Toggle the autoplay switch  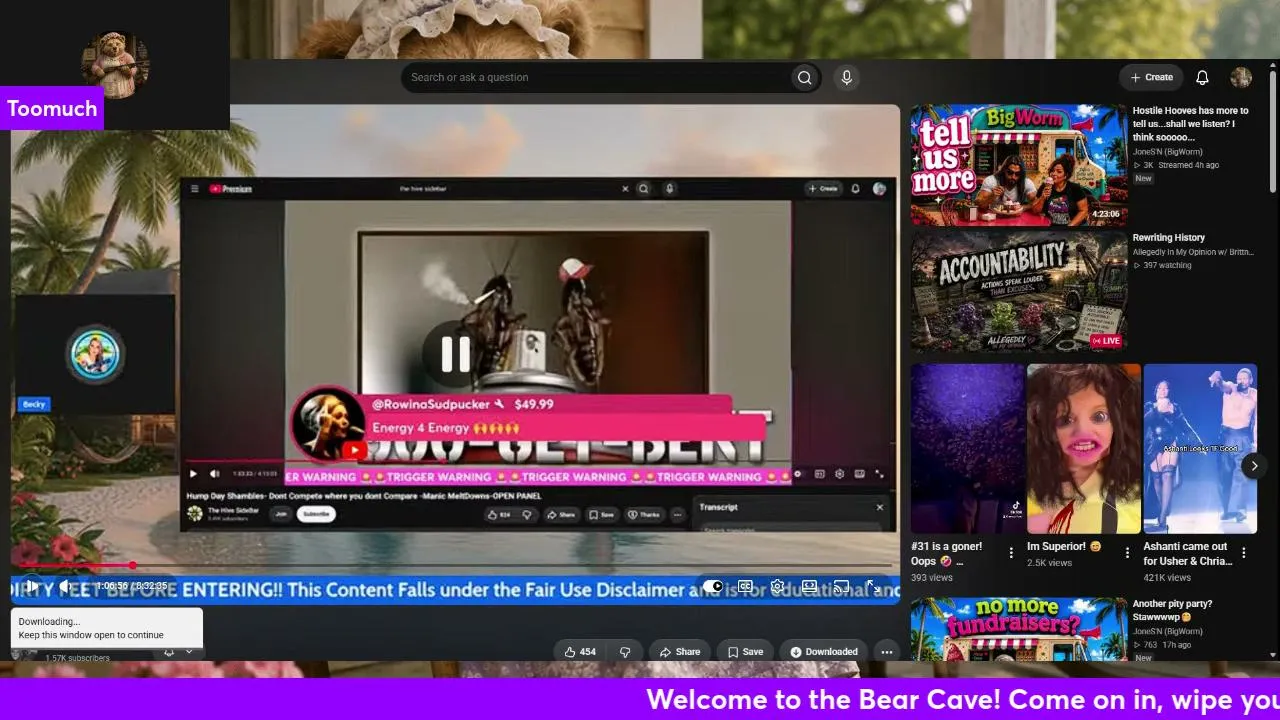pos(713,587)
